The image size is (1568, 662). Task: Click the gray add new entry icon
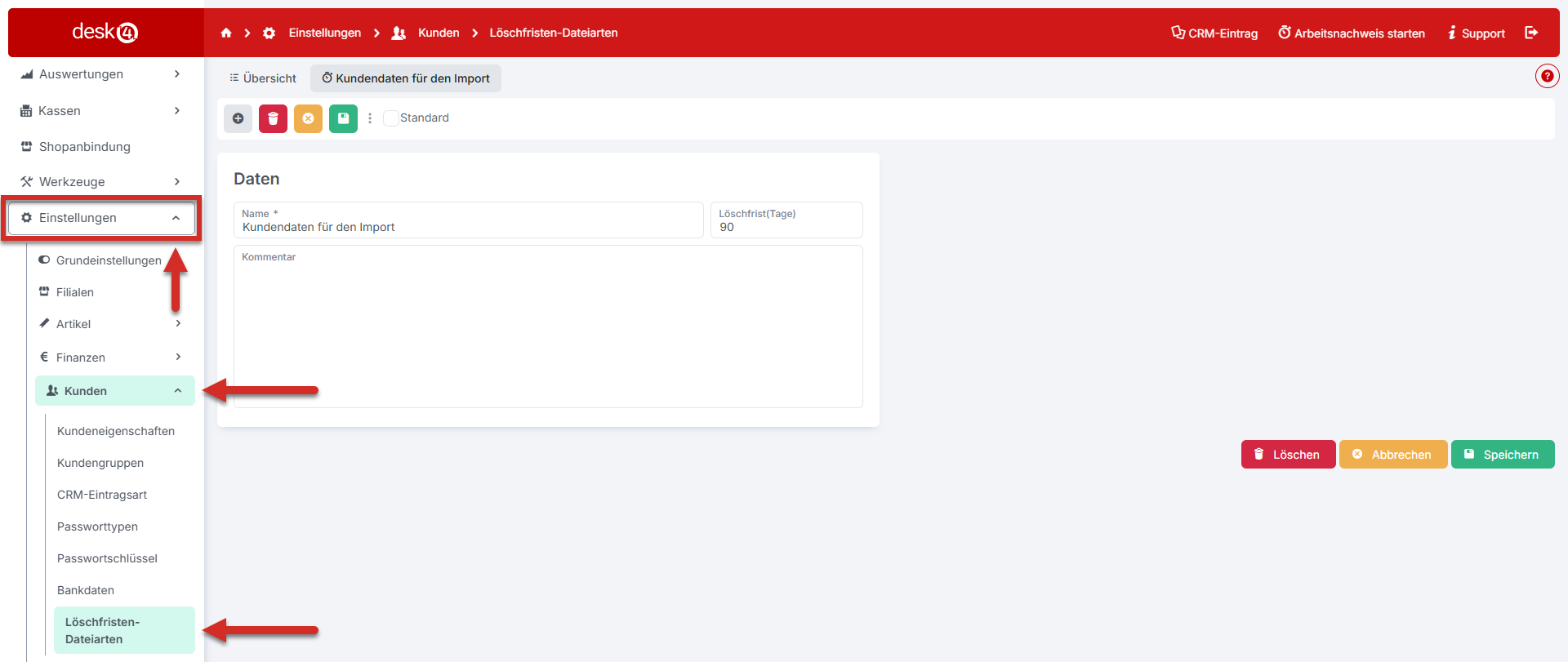click(x=238, y=118)
